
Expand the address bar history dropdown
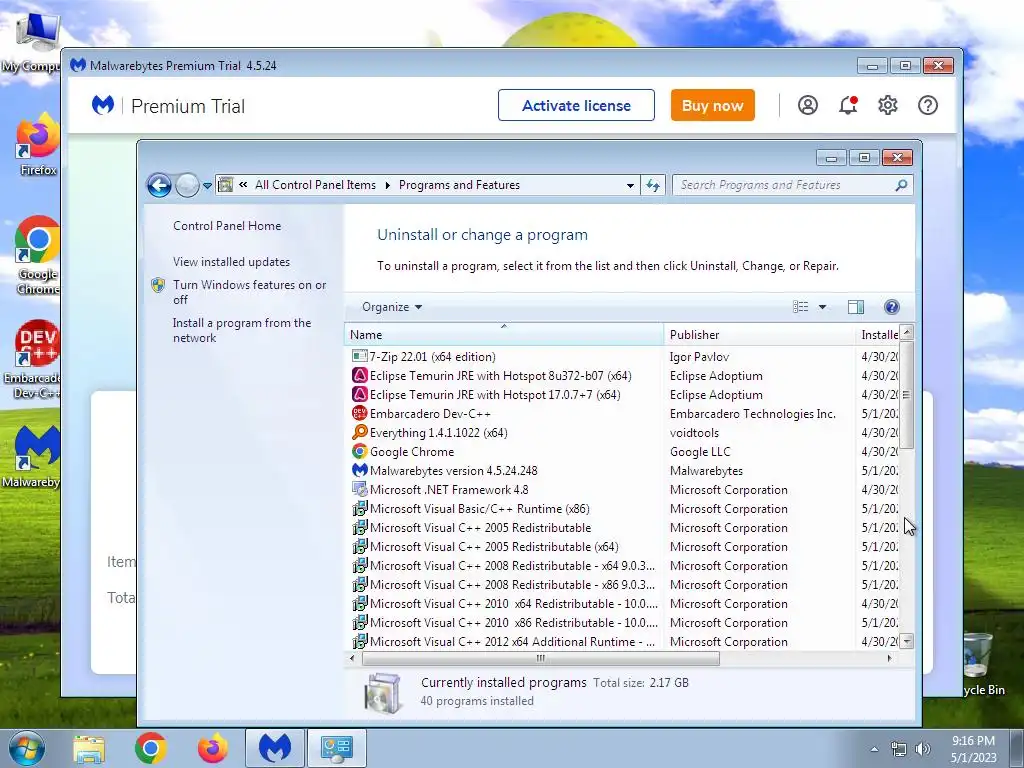click(x=630, y=185)
